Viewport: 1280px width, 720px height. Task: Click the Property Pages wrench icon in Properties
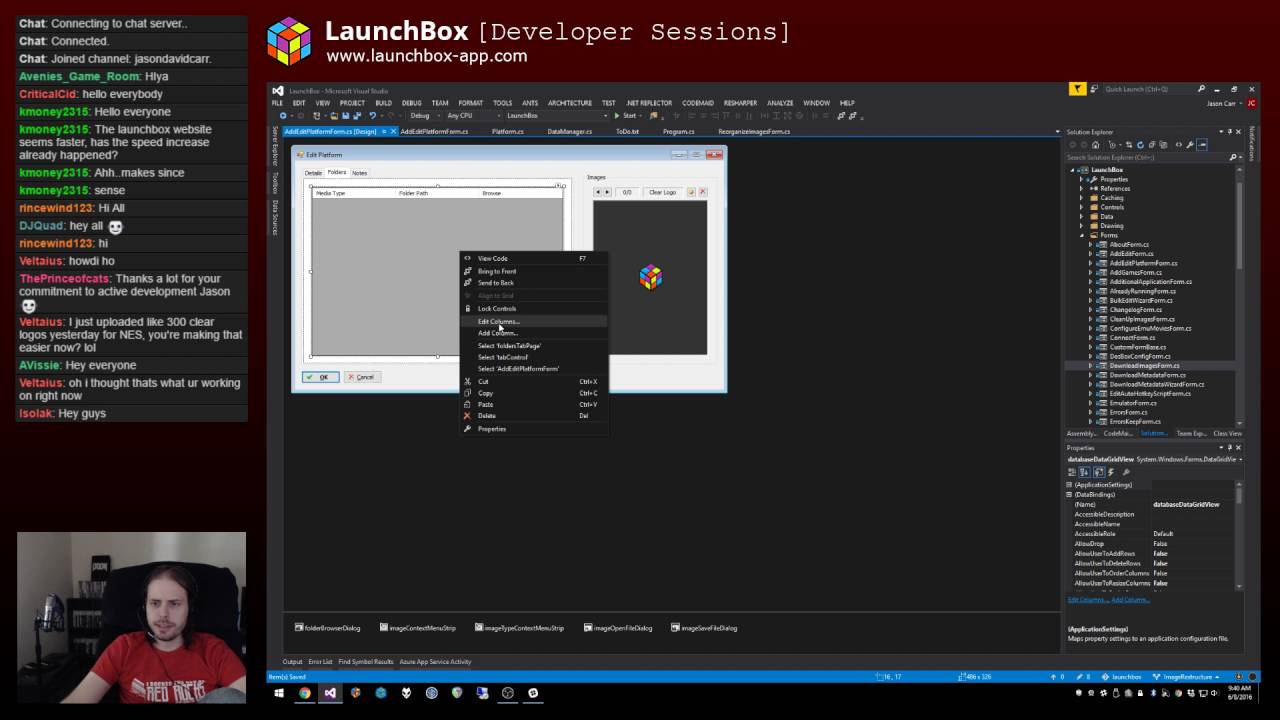tap(1126, 472)
